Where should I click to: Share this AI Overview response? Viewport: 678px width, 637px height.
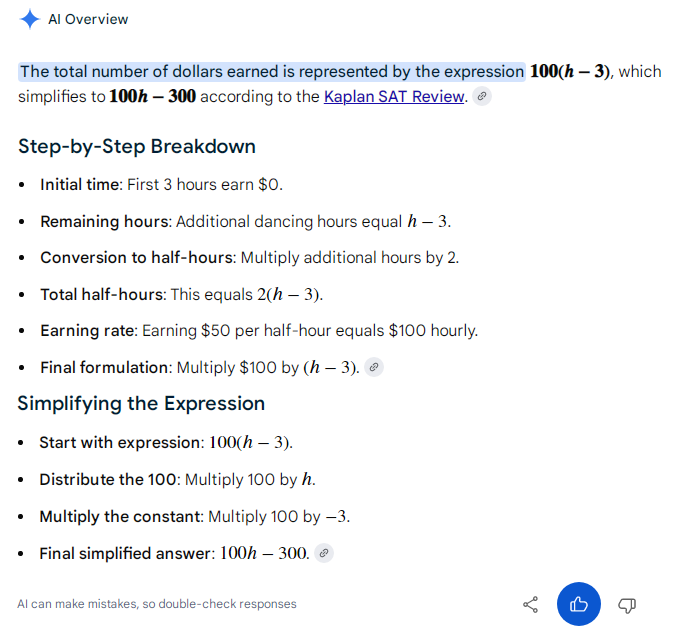tap(531, 605)
